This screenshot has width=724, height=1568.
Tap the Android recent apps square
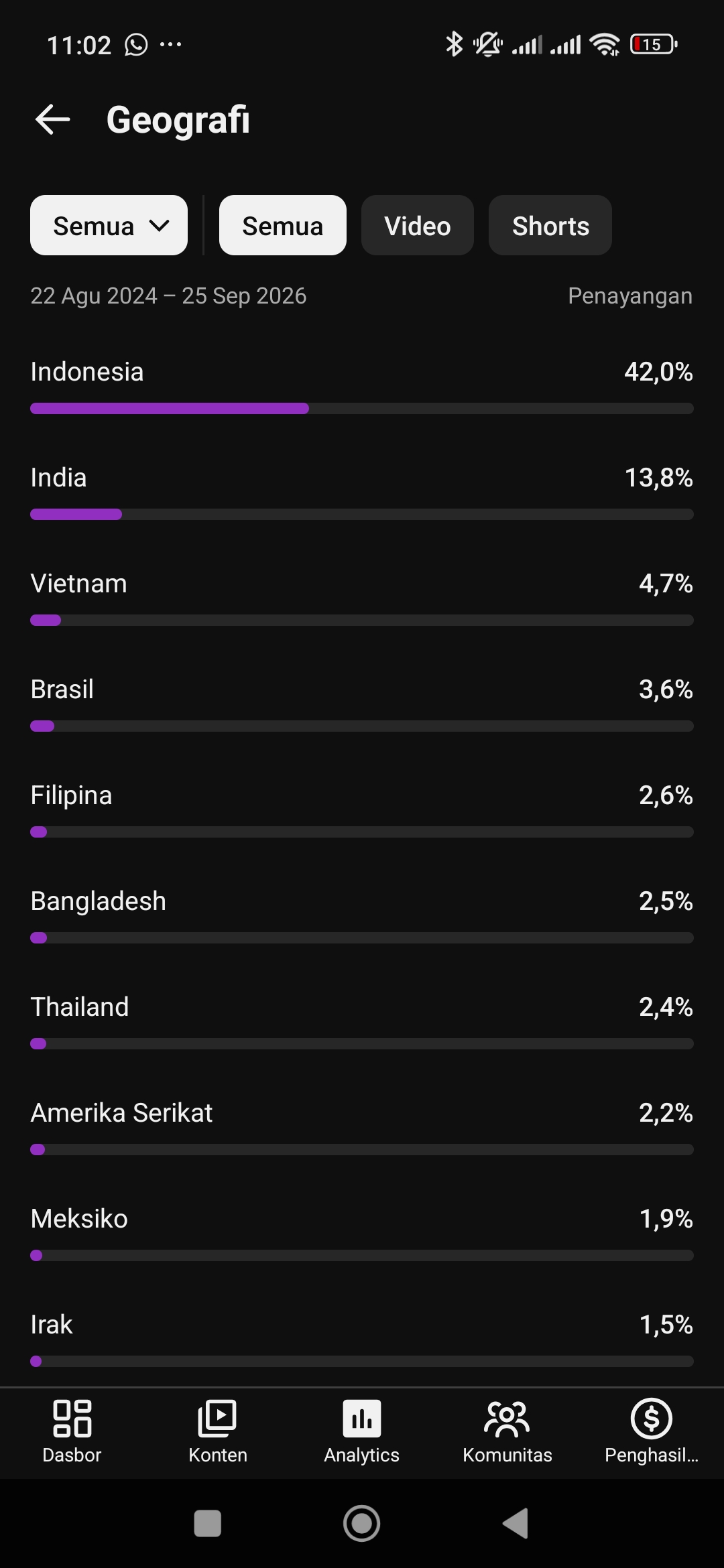[x=208, y=1523]
